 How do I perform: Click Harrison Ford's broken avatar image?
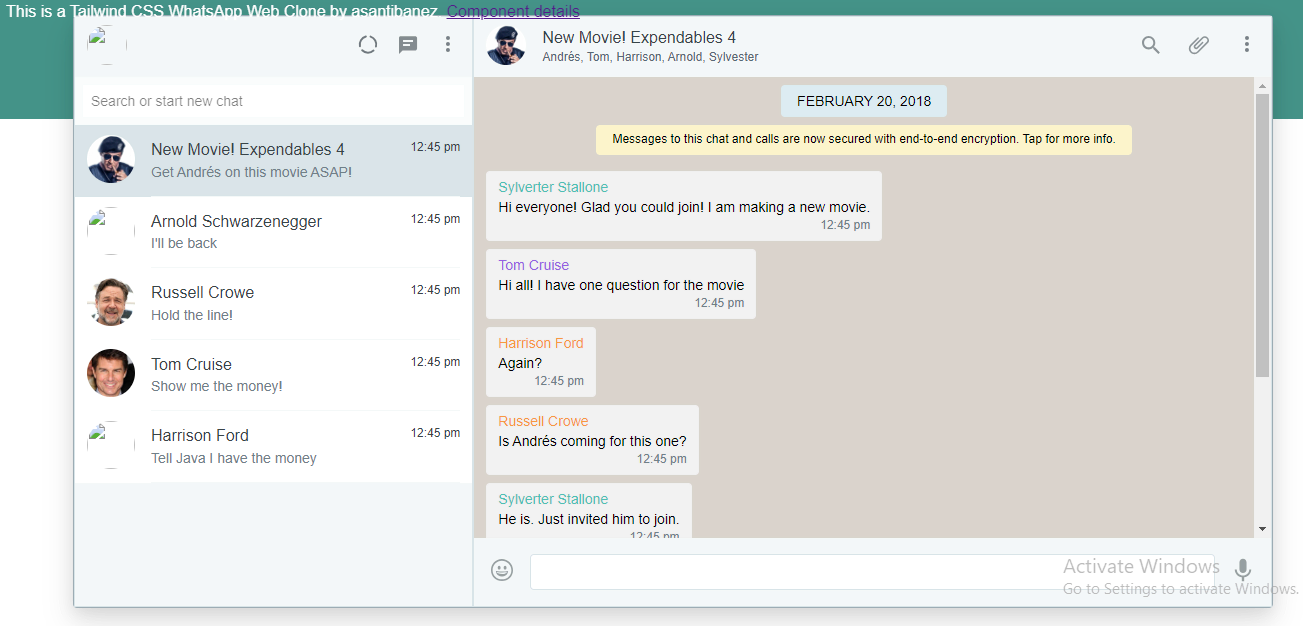pyautogui.click(x=111, y=445)
